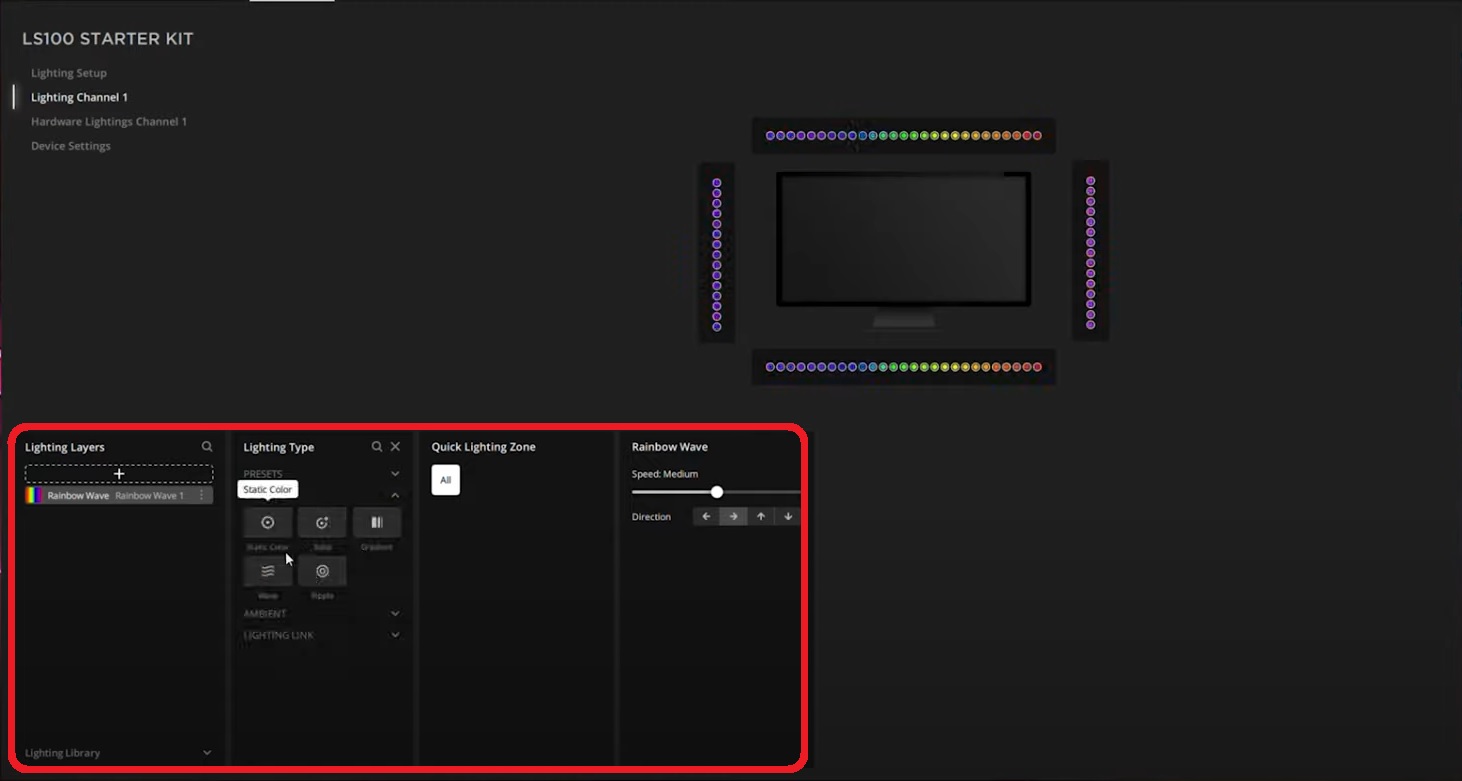Choose the Gradient lighting effect
1462x781 pixels.
377,522
